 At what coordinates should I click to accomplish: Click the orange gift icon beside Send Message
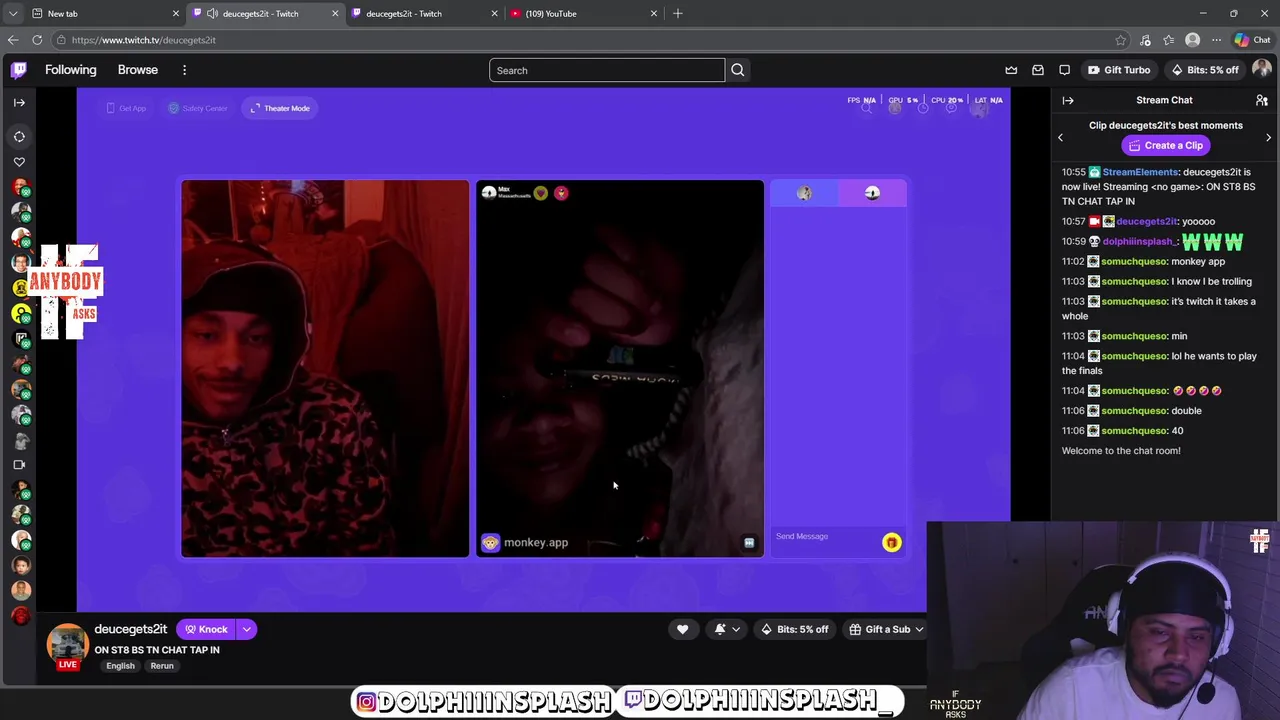tap(891, 542)
